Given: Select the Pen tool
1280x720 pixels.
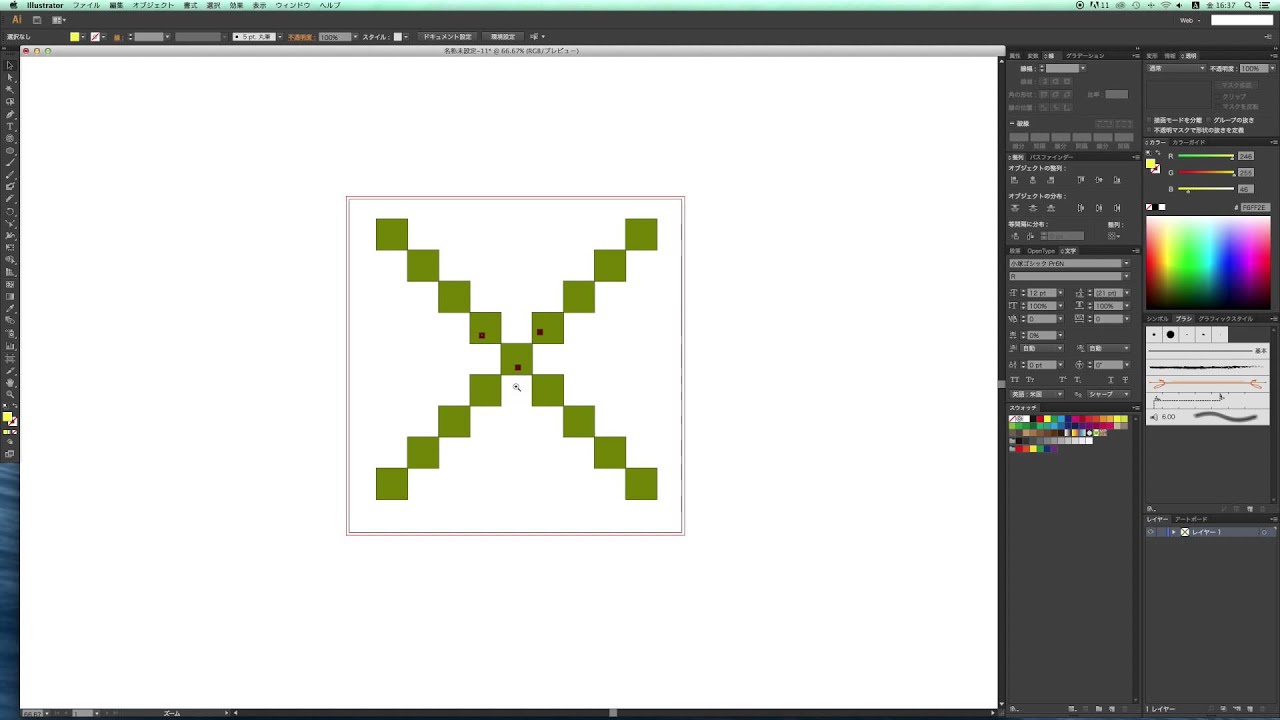Looking at the screenshot, I should 10,114.
